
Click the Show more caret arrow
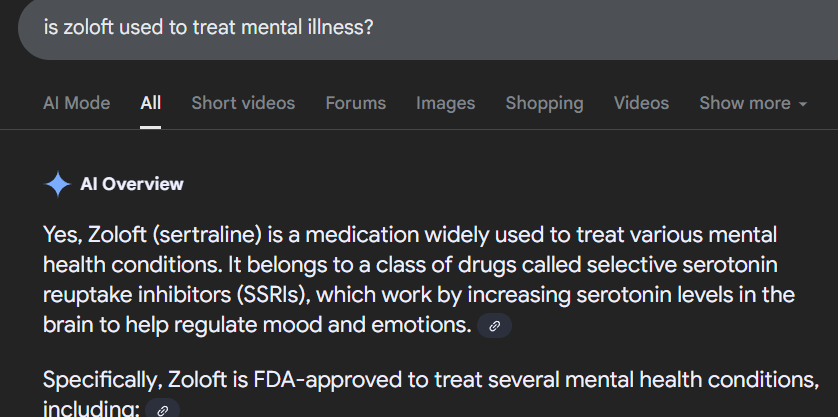pos(802,104)
